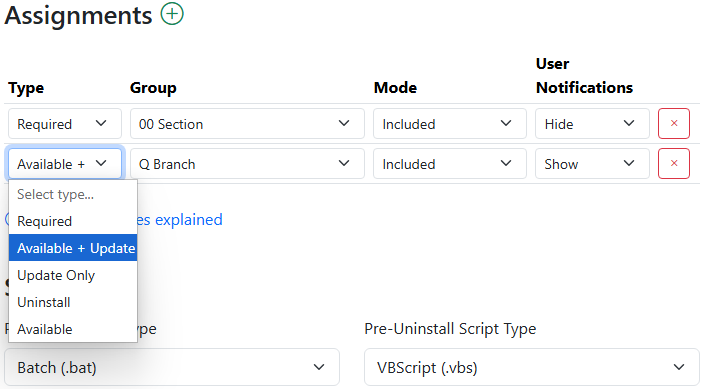Open the VBScript (.vbs) script type dropdown
Image resolution: width=706 pixels, height=389 pixels.
click(532, 367)
